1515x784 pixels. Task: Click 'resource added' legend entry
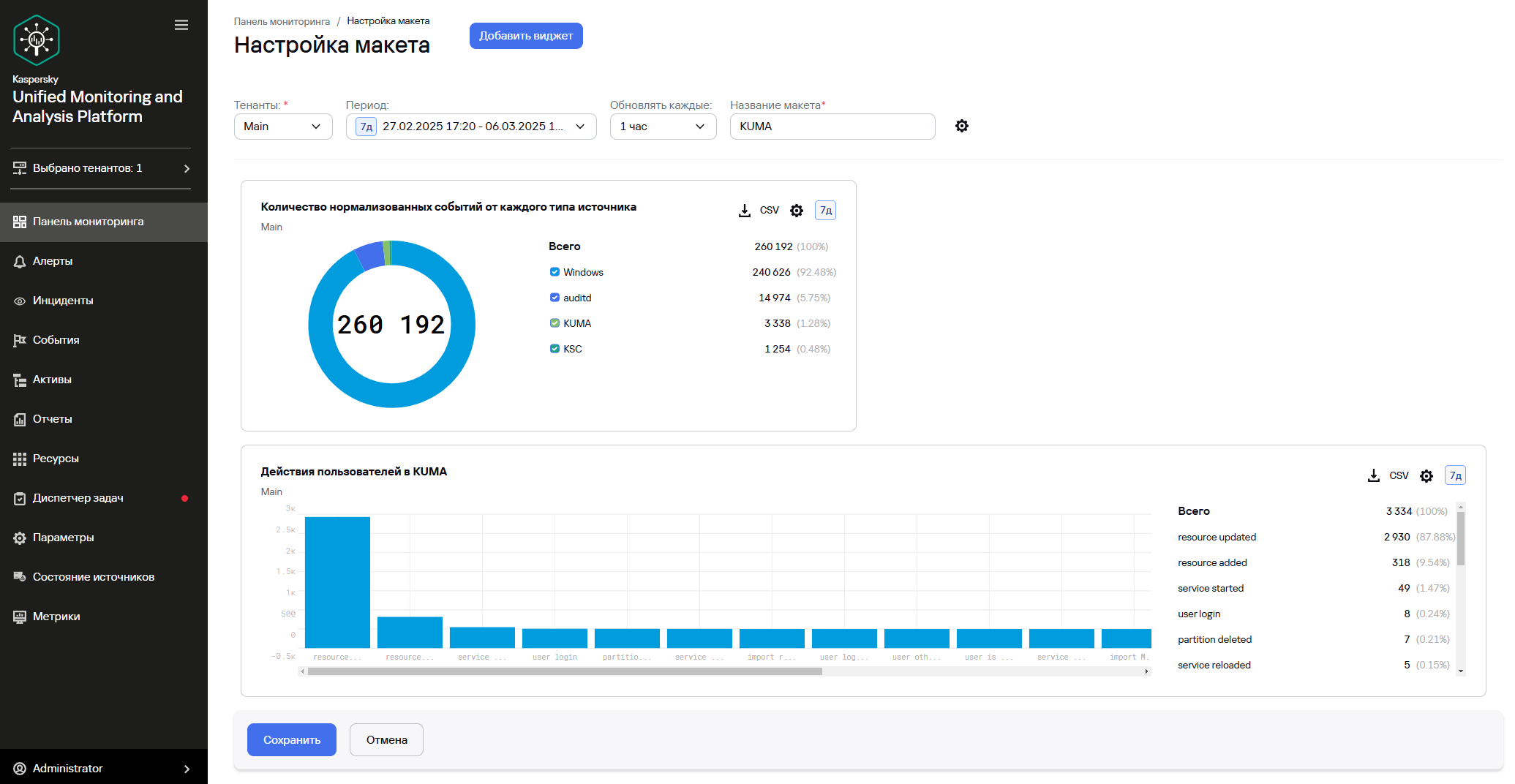(1212, 562)
